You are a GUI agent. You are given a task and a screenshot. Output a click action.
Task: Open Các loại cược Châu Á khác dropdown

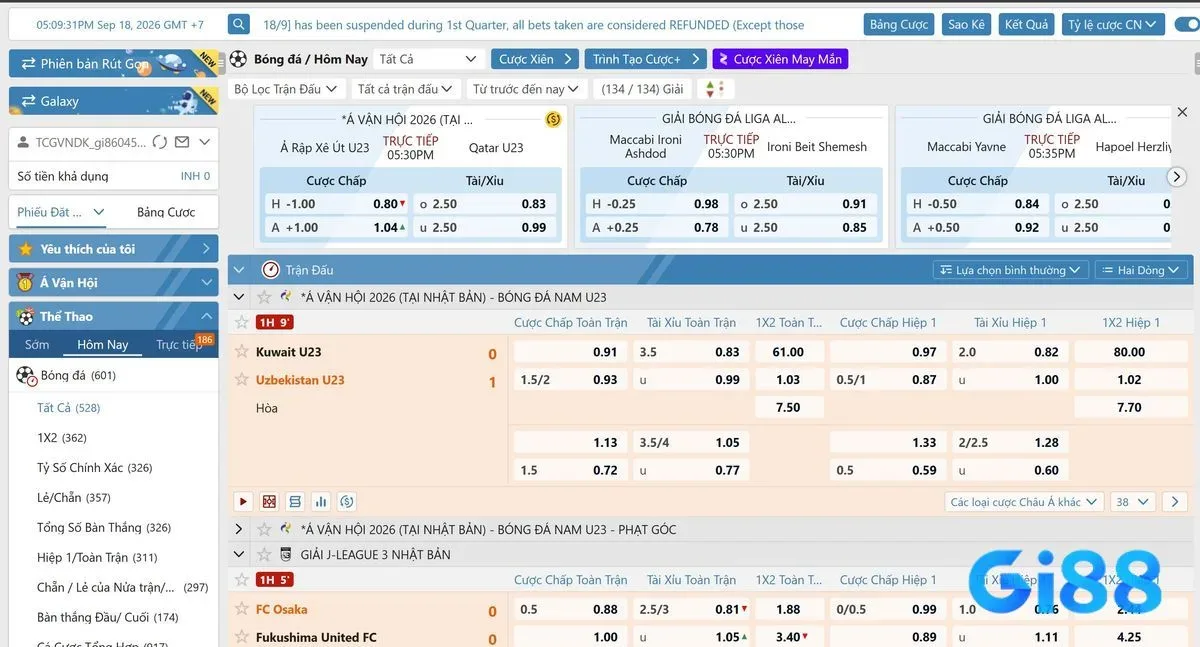pos(1024,502)
